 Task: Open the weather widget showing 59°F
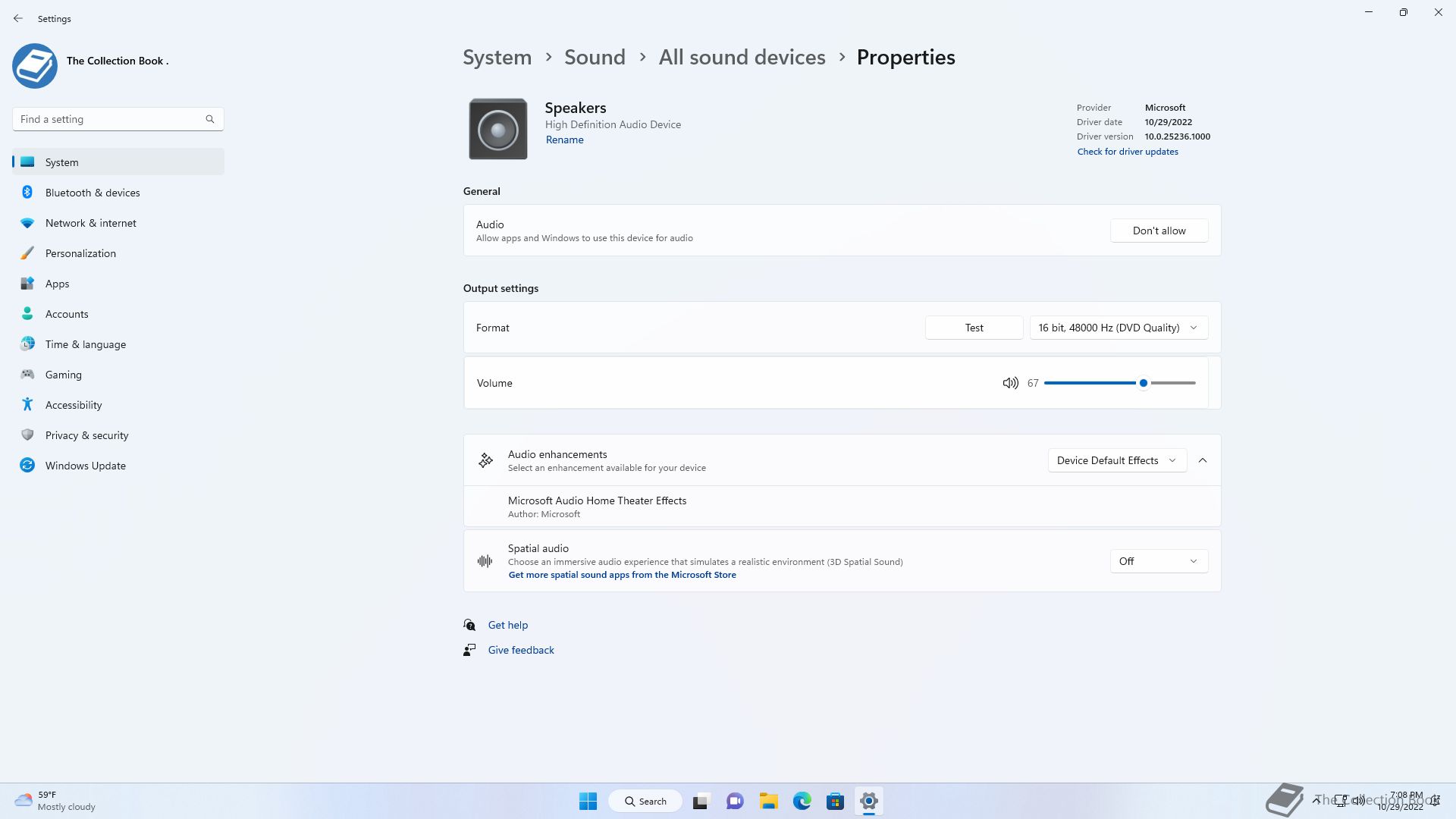(55, 801)
